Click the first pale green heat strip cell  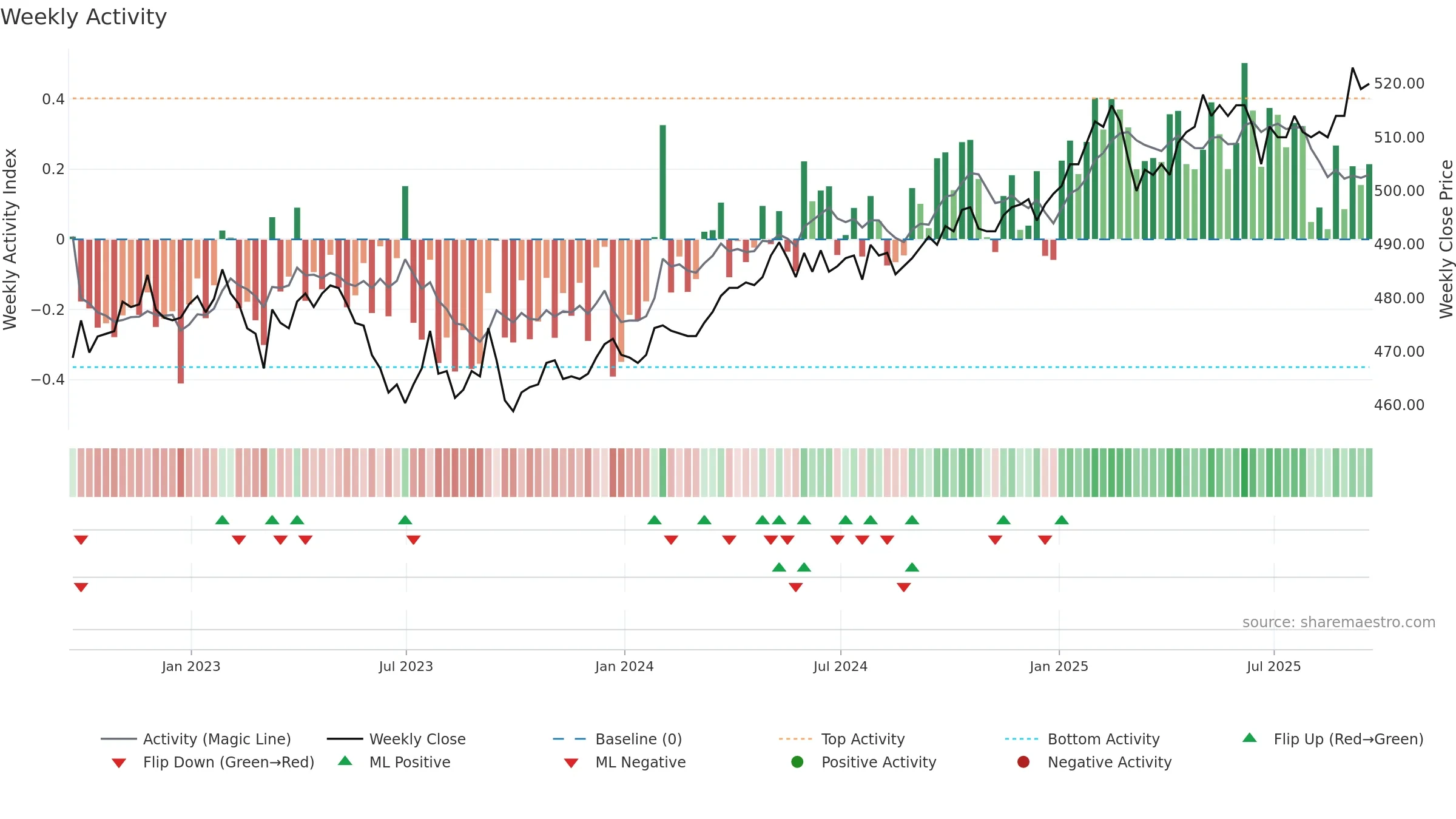click(x=73, y=473)
